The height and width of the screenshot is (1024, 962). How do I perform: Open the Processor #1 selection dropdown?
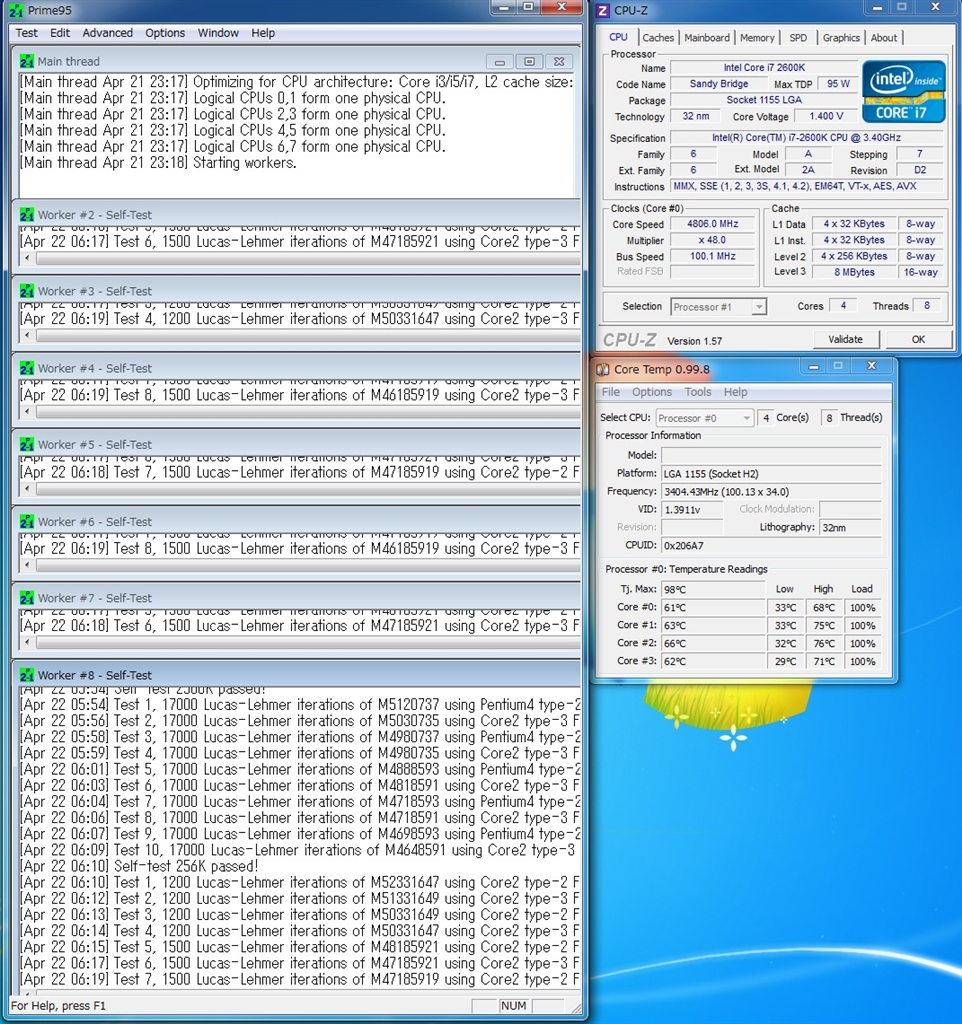coord(718,307)
